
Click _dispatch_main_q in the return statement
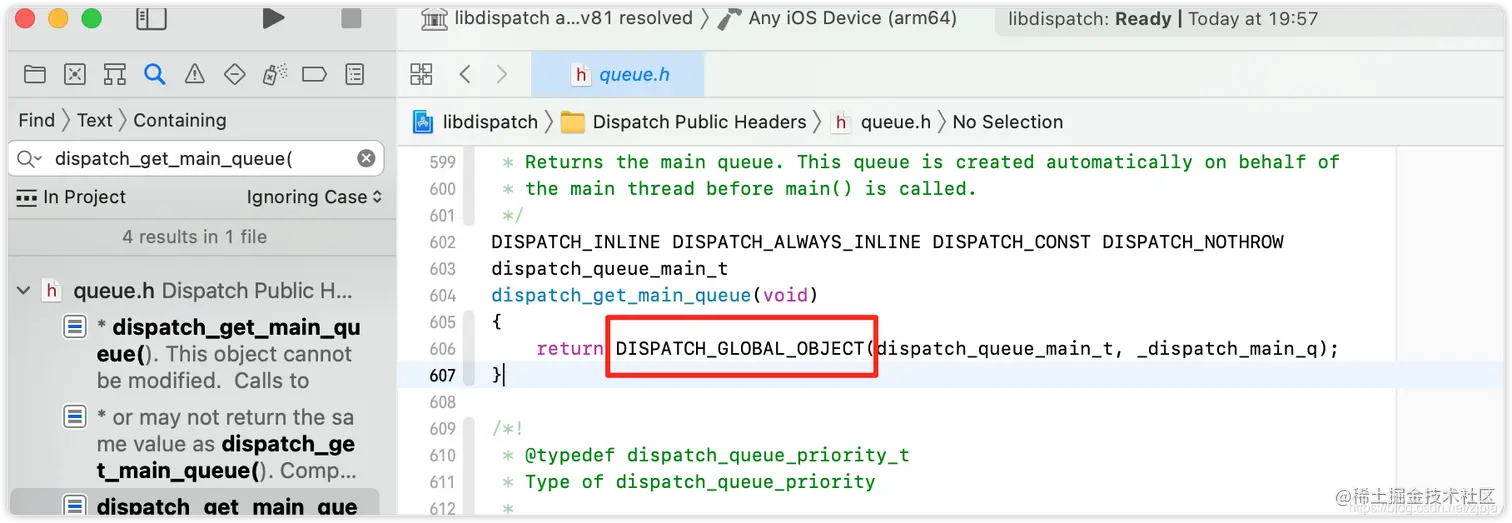(x=1227, y=349)
